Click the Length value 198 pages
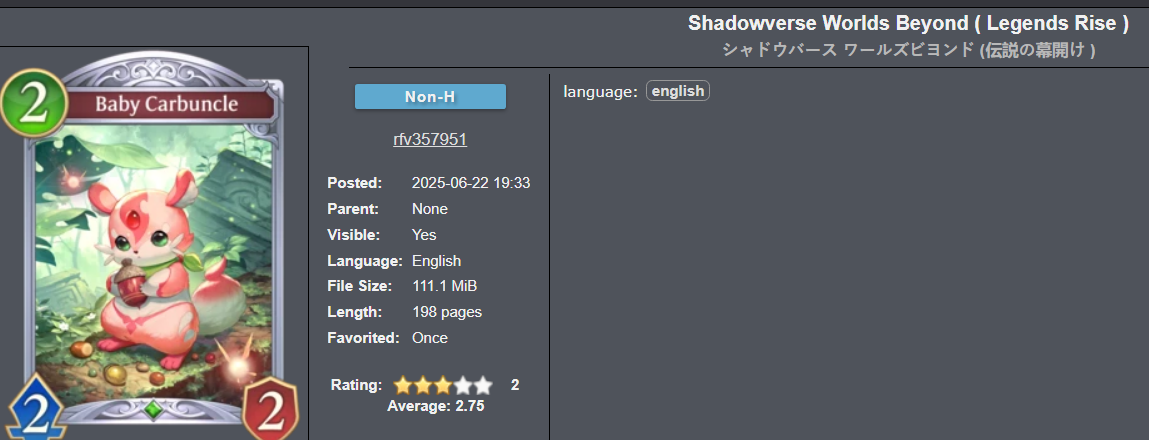The height and width of the screenshot is (440, 1149). pyautogui.click(x=447, y=312)
